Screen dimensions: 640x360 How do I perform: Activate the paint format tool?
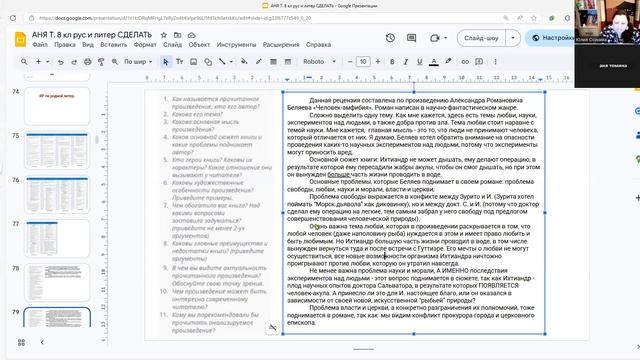pyautogui.click(x=101, y=62)
